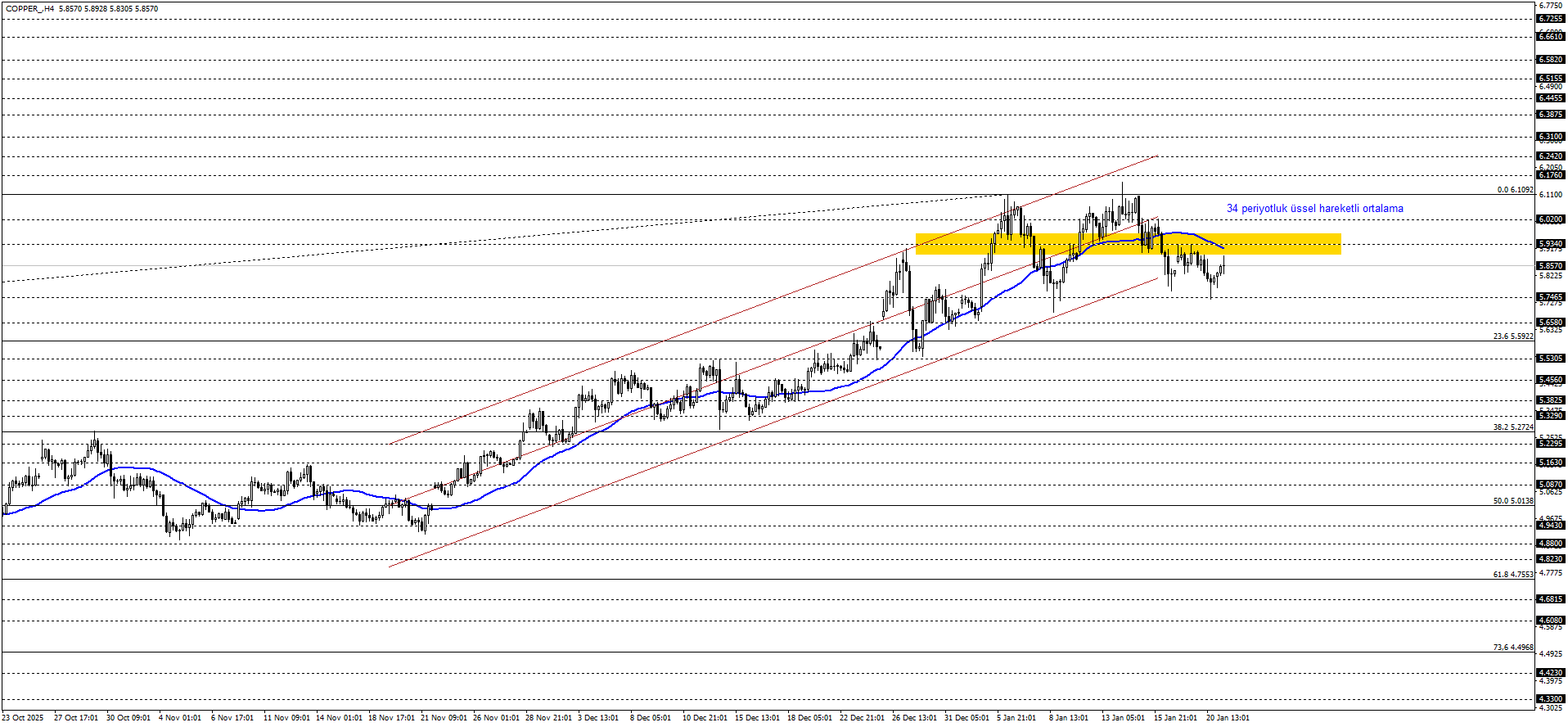Screen dimensions: 1568x727
Task: Select the 6.3100 price level tag
Action: 1551,137
